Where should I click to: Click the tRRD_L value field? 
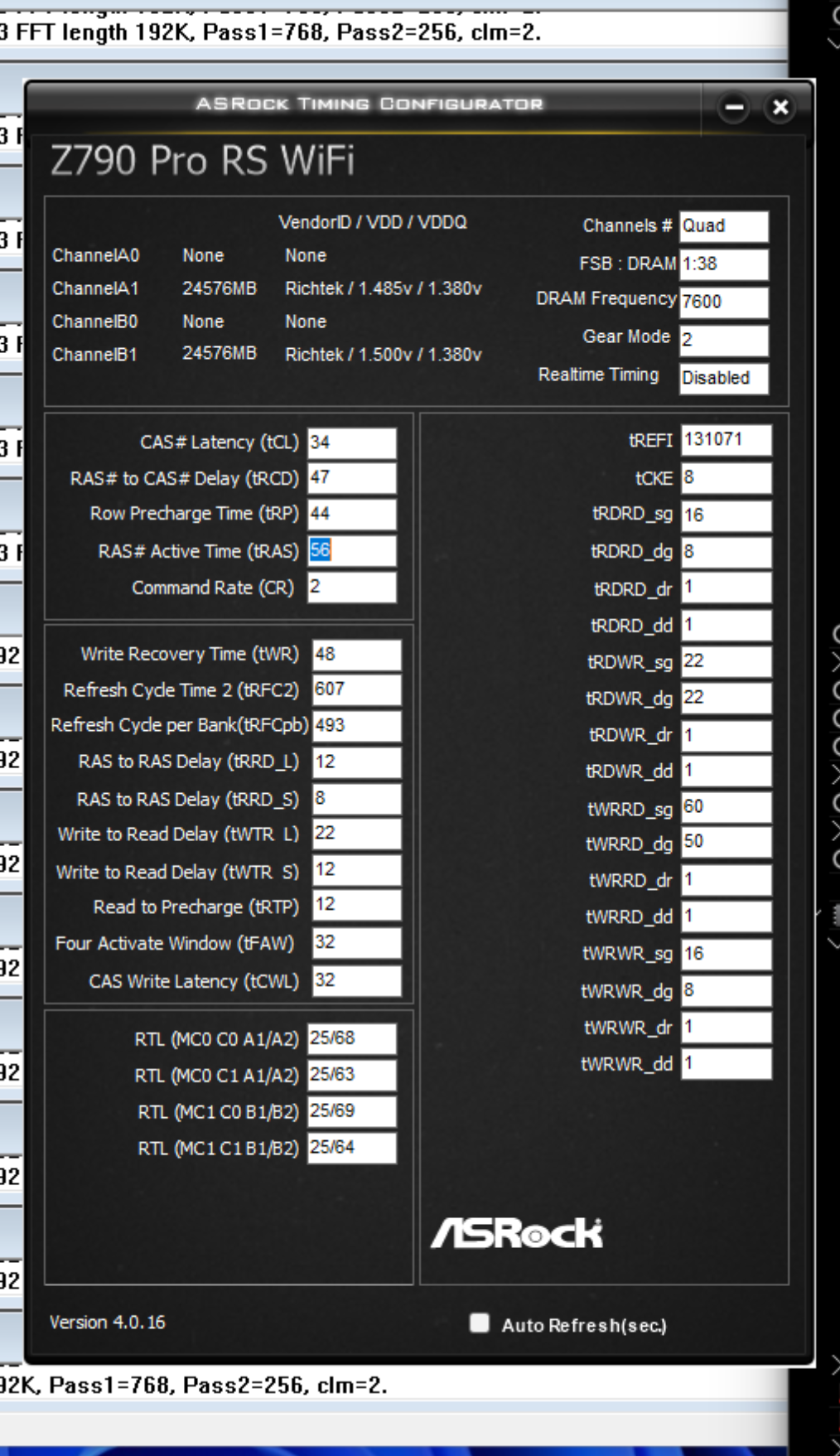357,762
